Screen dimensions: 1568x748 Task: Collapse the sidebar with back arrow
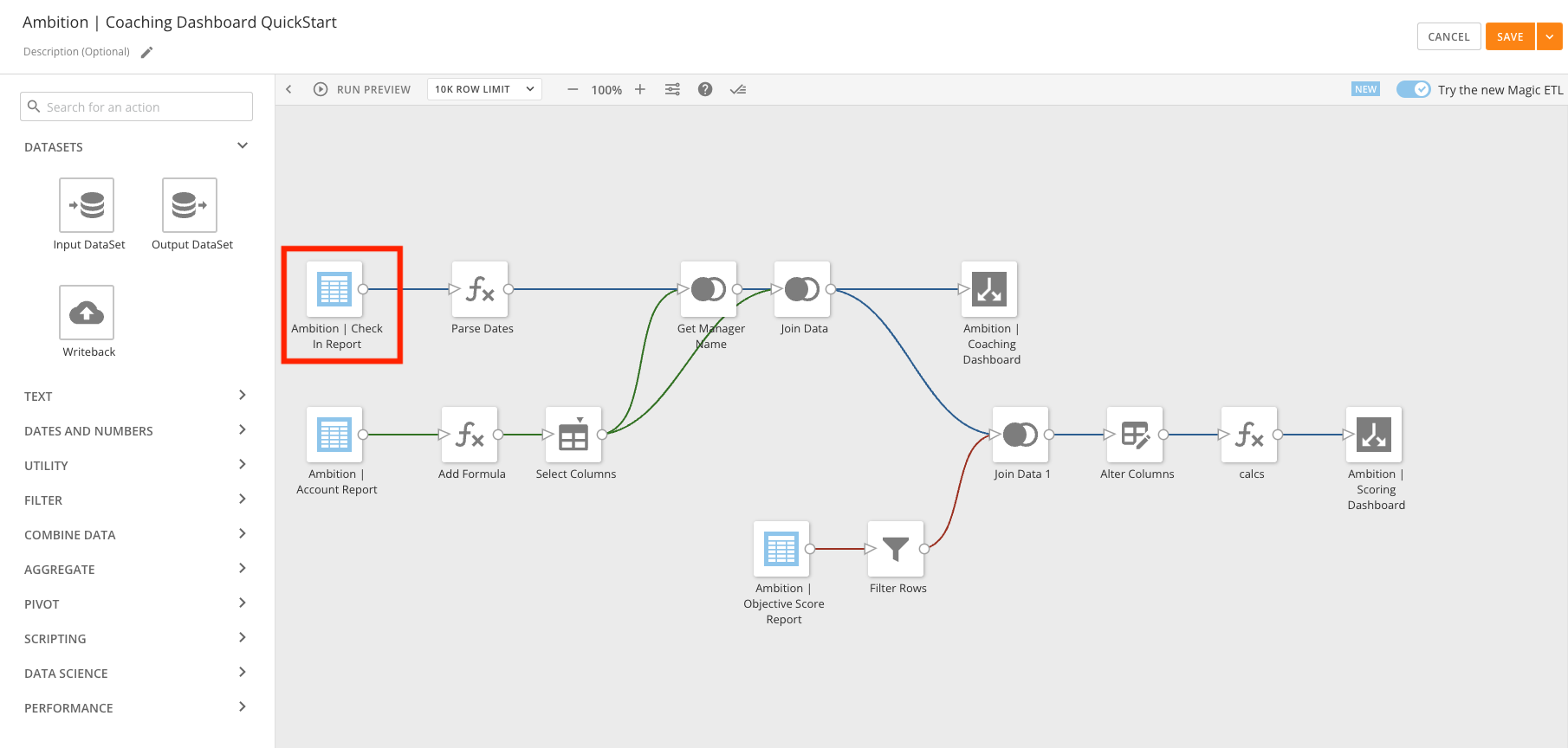pyautogui.click(x=289, y=89)
